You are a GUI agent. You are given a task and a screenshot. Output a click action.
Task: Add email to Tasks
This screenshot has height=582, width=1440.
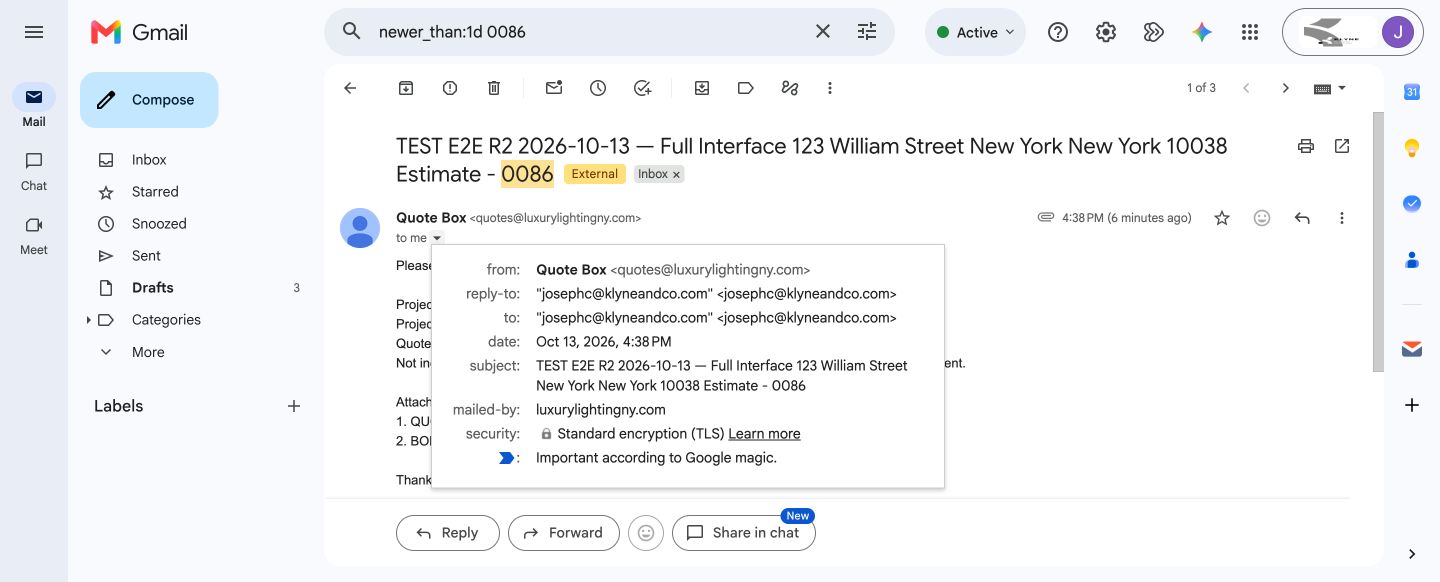click(642, 88)
